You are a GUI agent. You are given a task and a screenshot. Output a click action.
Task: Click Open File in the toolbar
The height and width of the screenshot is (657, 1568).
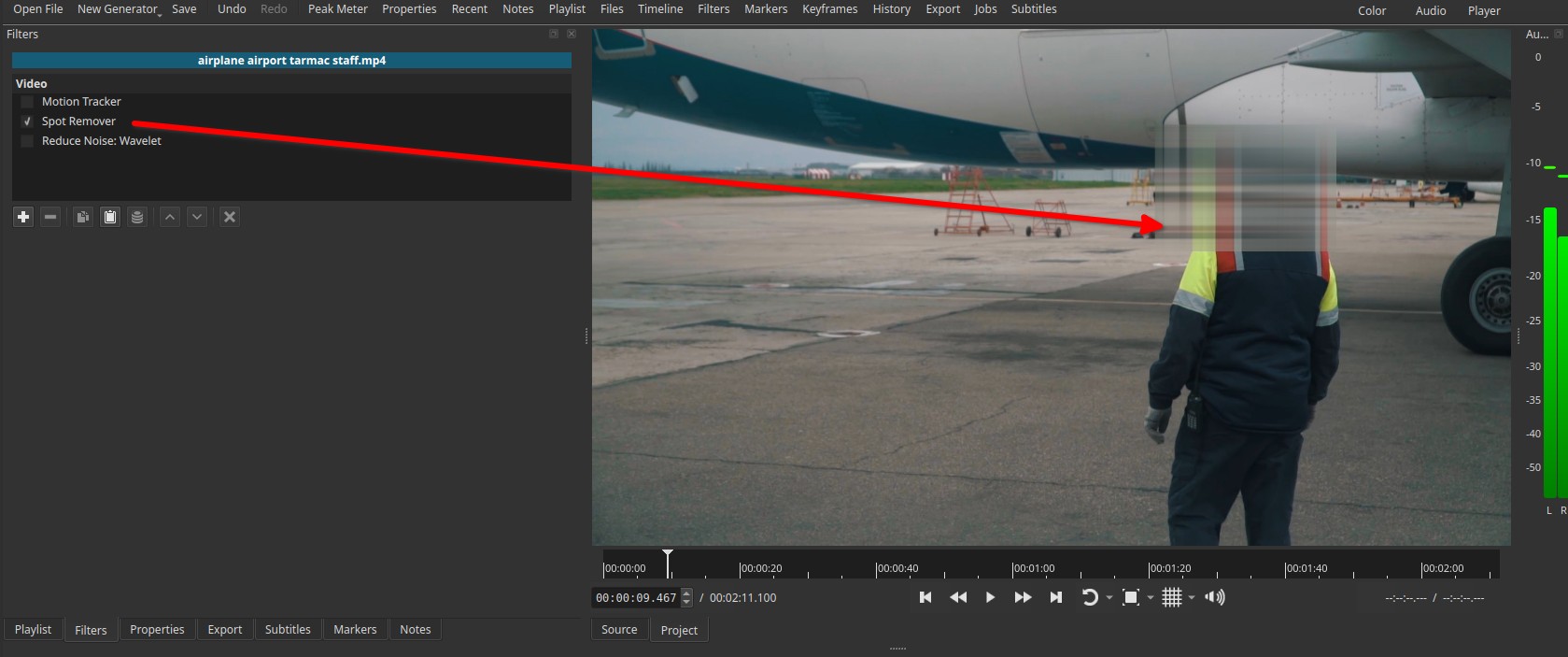point(38,9)
